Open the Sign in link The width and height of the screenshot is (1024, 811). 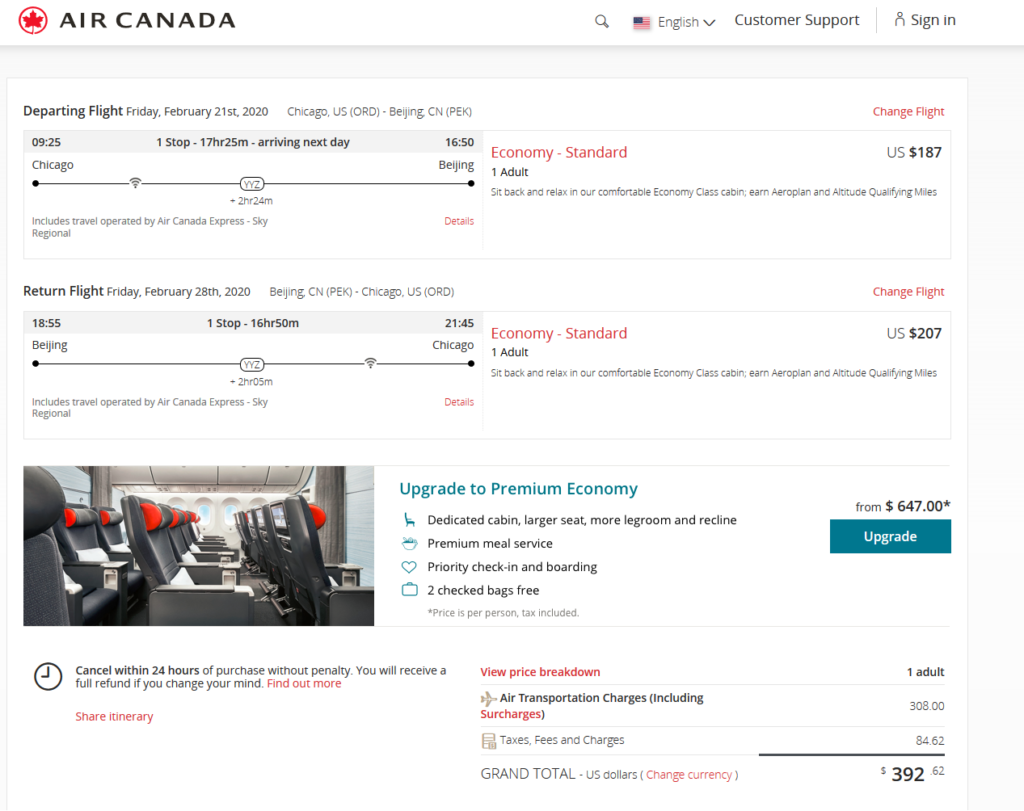(933, 20)
